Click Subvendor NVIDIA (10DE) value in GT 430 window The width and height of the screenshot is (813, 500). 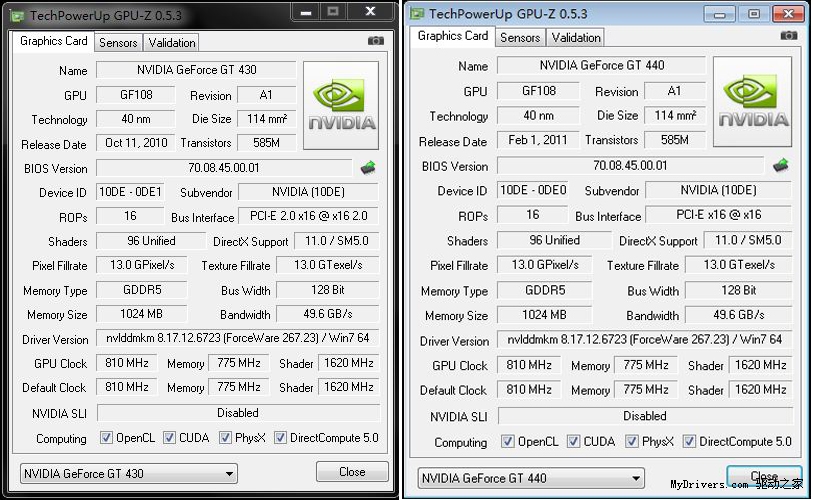coord(309,192)
